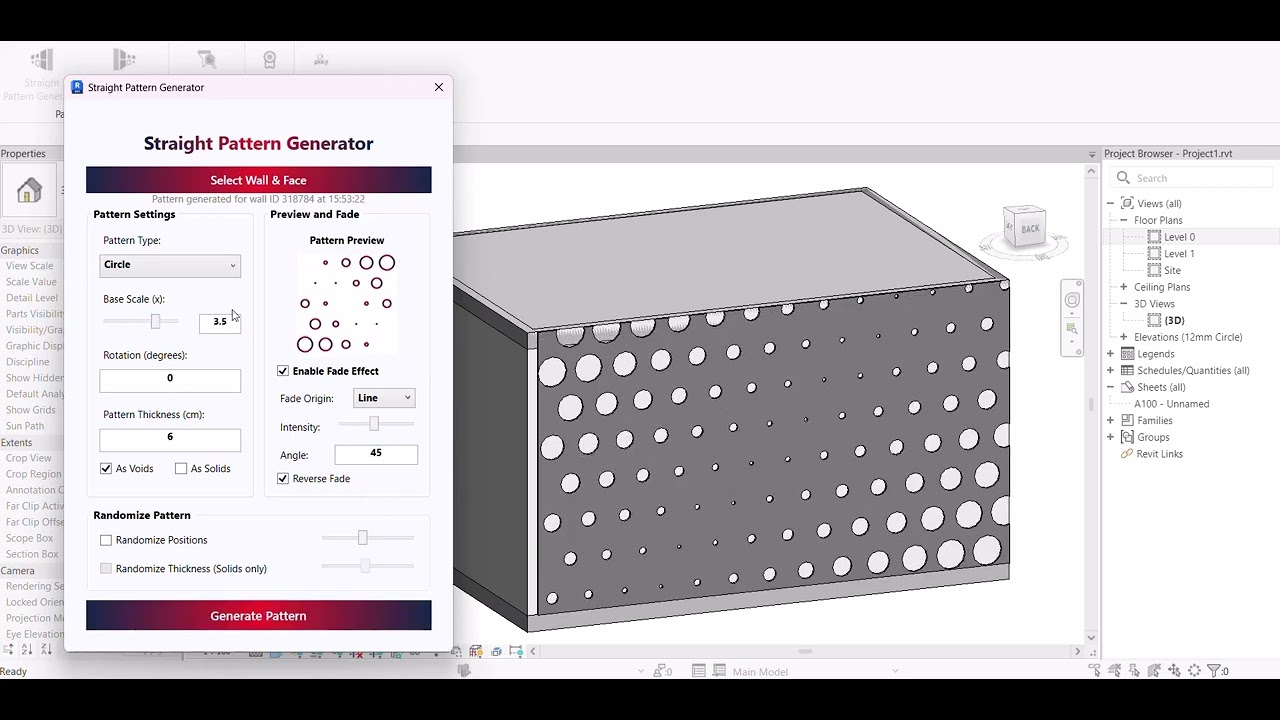Expand the Legends node
This screenshot has width=1280, height=720.
pos(1111,354)
